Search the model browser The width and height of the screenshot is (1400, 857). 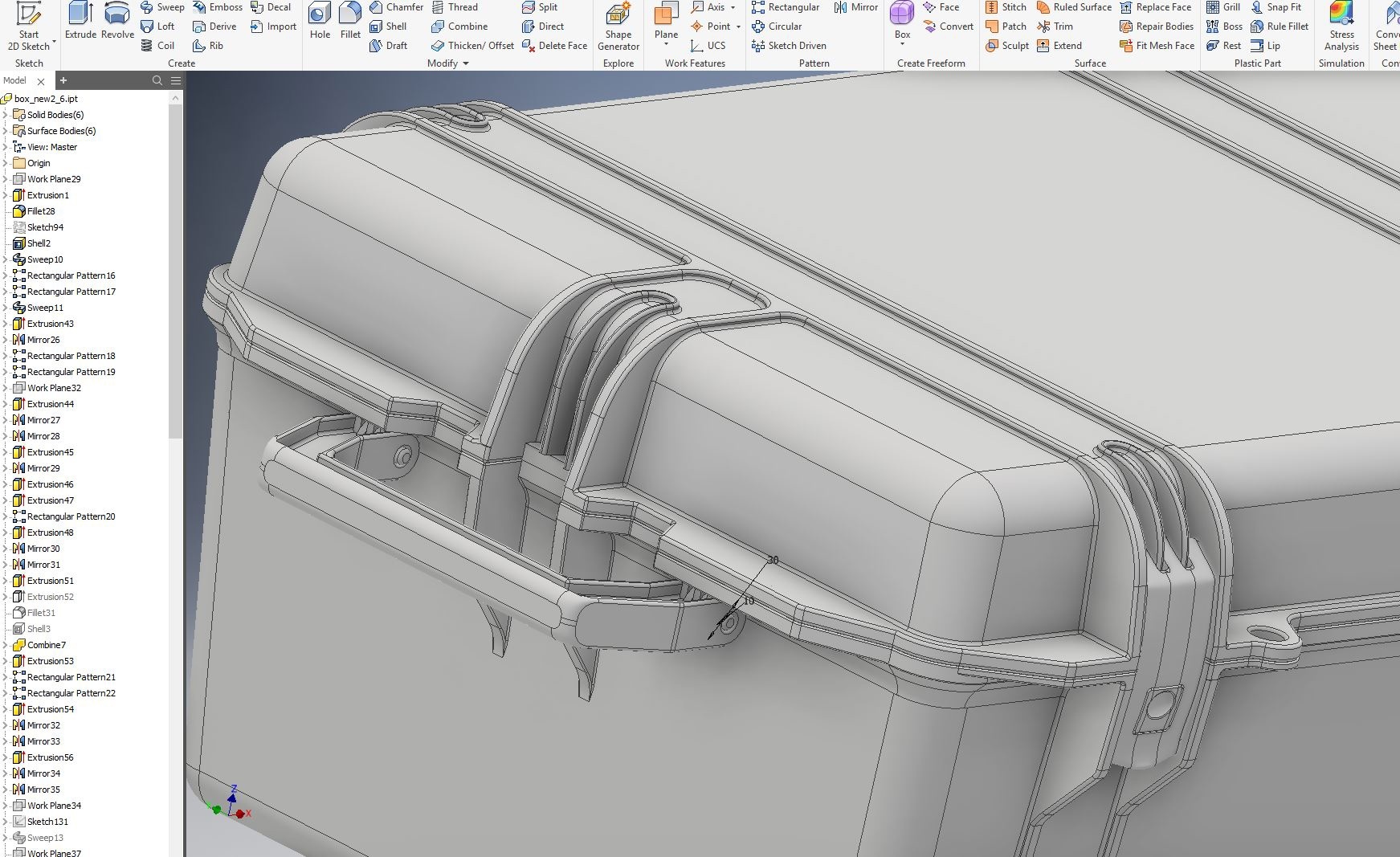click(157, 80)
